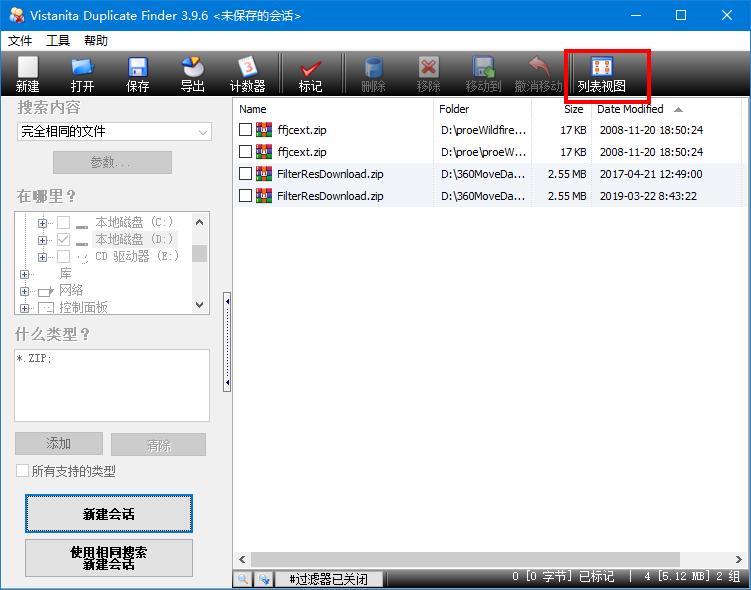Click folder D:\proe\proeW... cell
The height and width of the screenshot is (590, 751).
483,152
